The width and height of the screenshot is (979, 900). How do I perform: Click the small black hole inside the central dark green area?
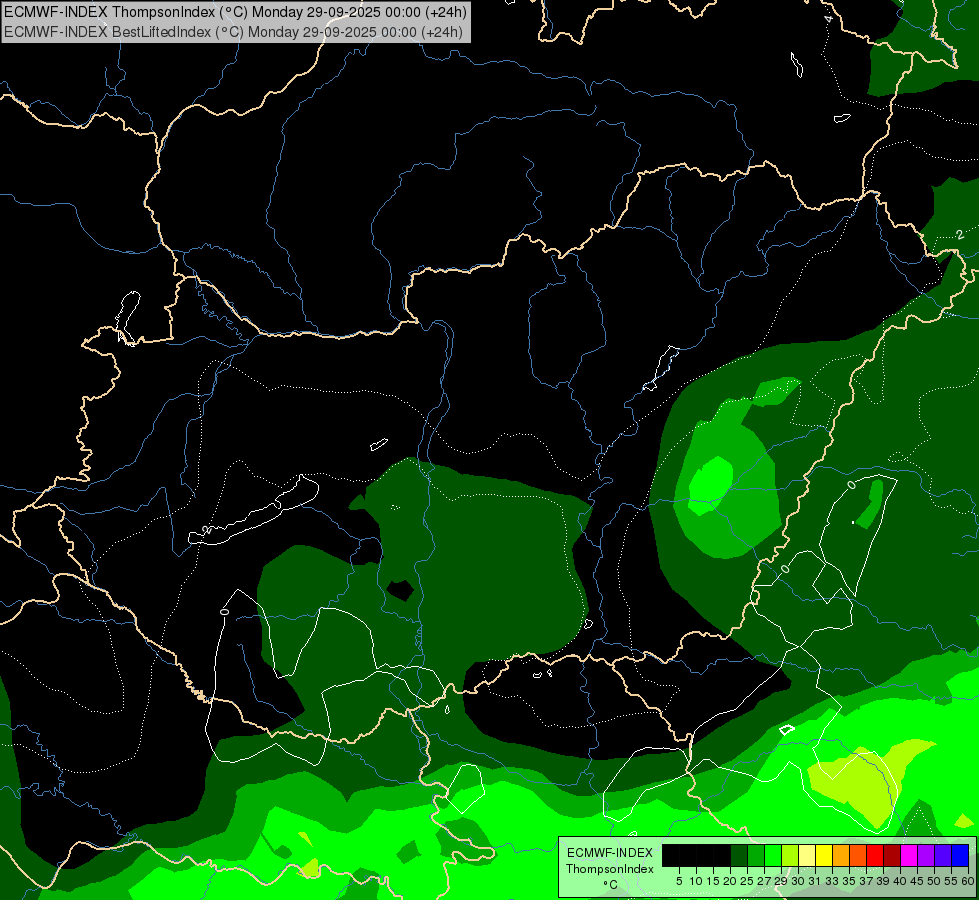pyautogui.click(x=400, y=590)
